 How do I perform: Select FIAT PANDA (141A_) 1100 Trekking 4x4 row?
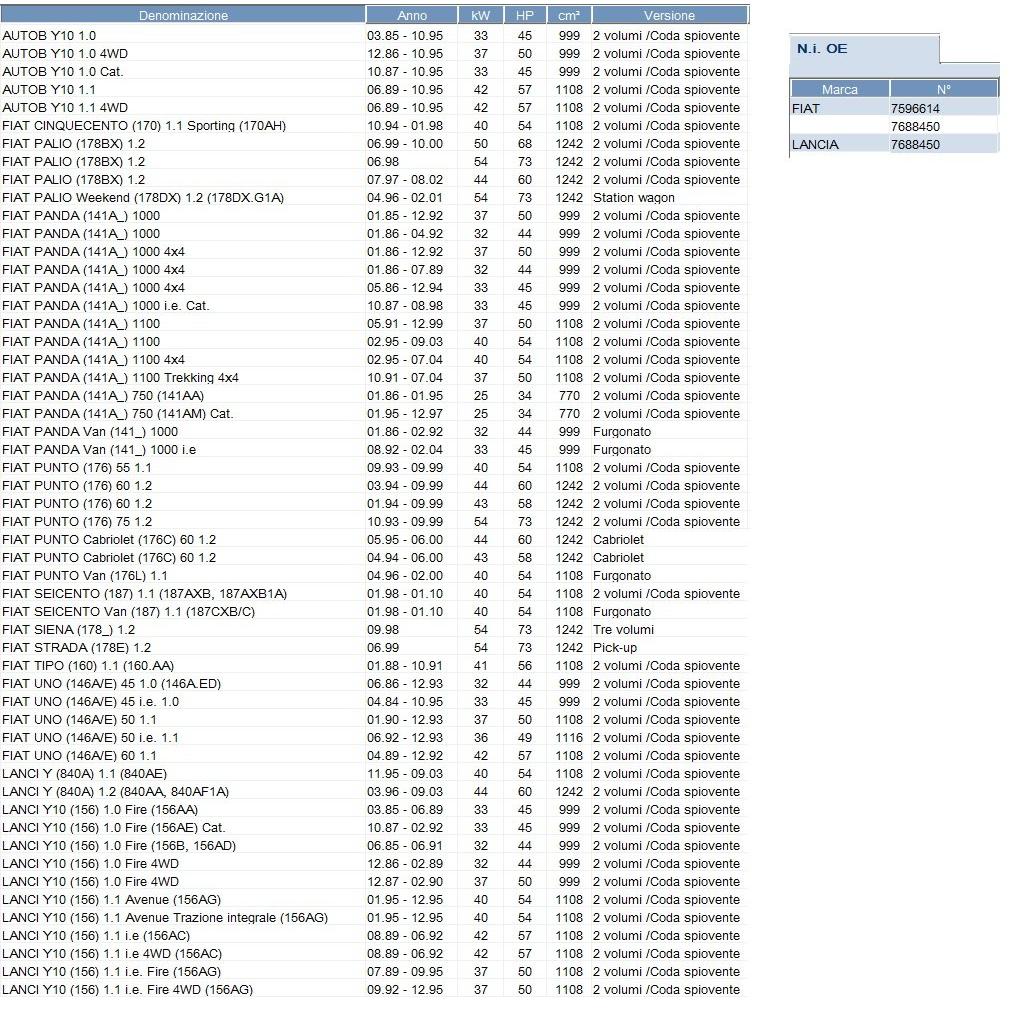[x=375, y=378]
